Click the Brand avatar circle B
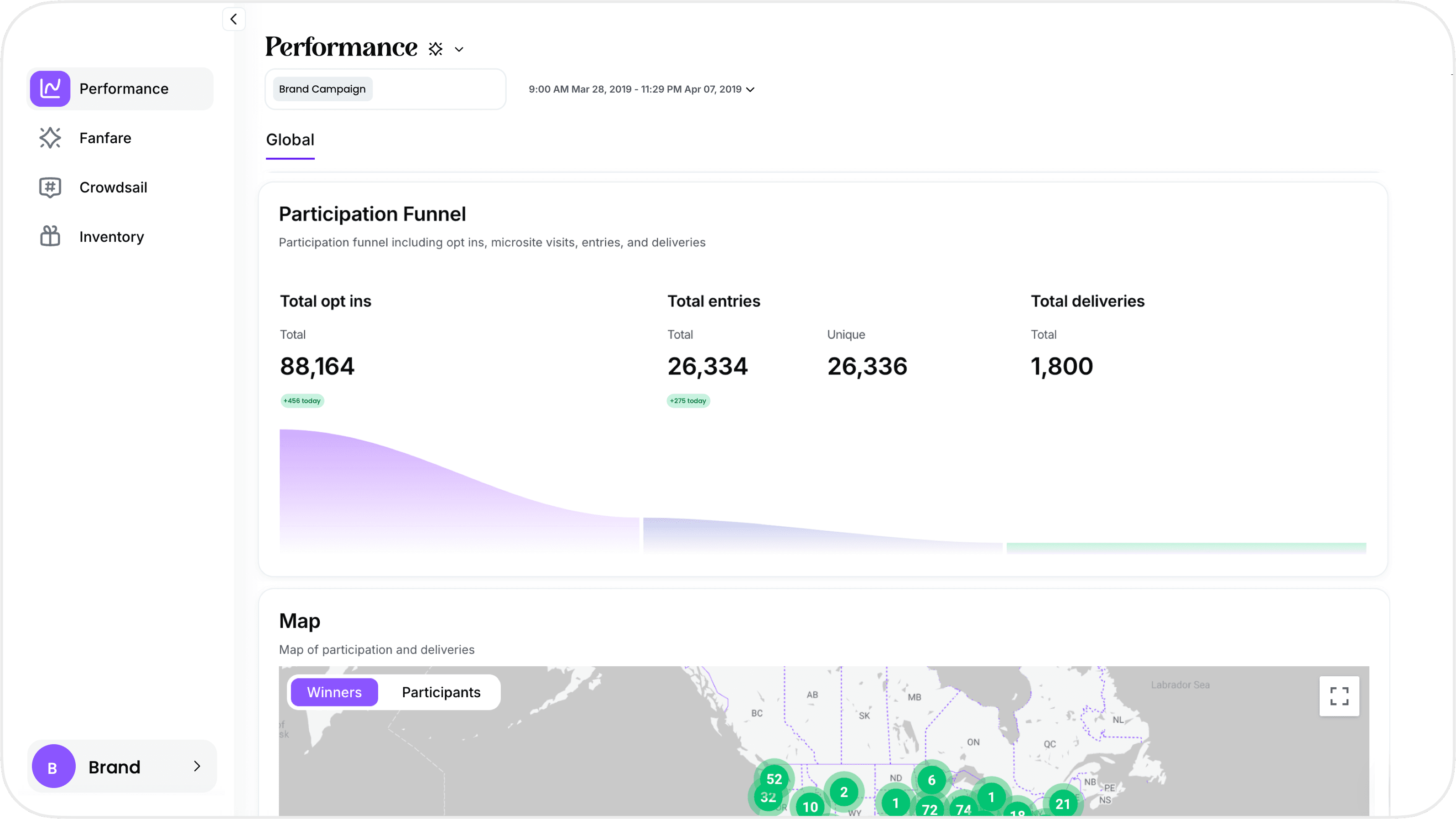 [53, 767]
